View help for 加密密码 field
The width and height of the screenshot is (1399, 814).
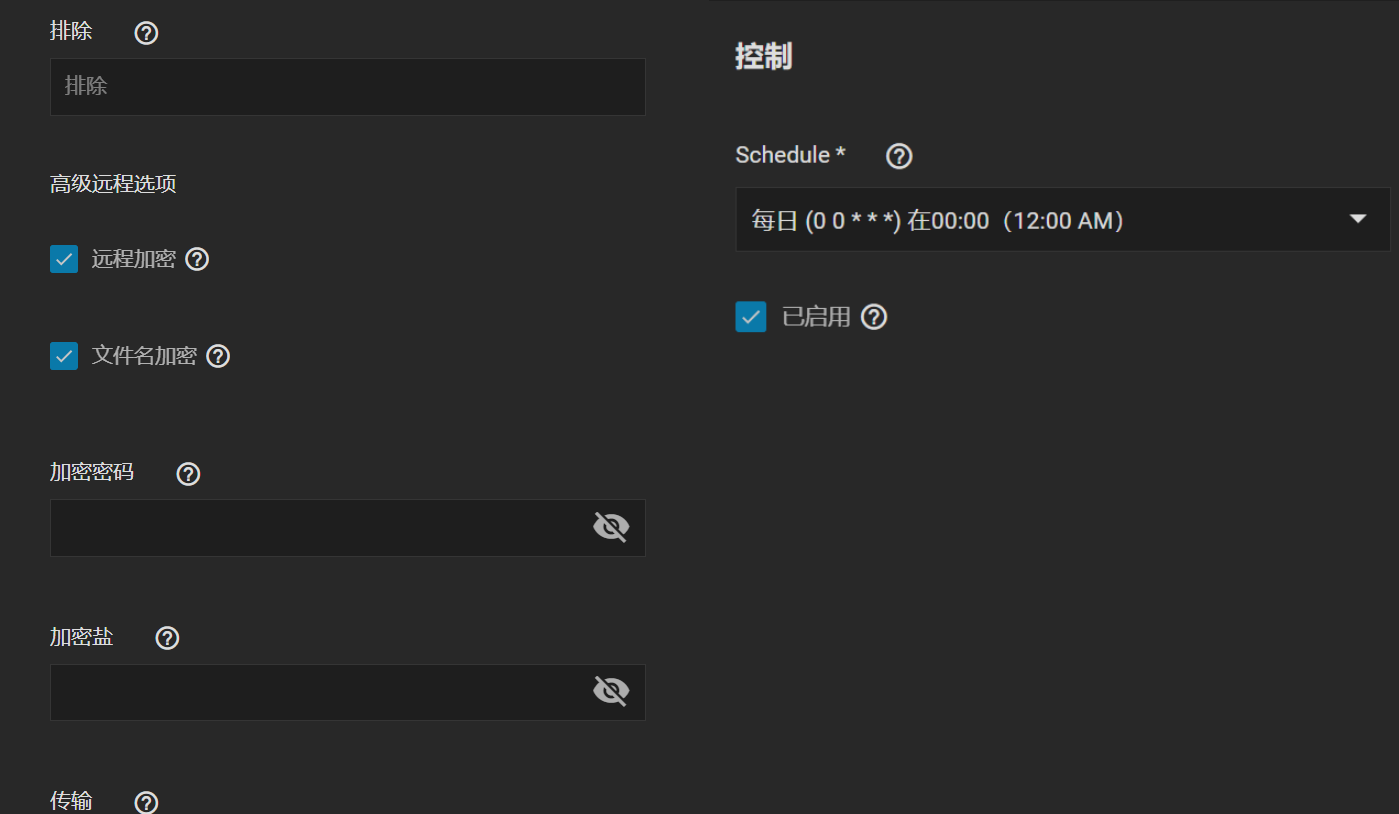click(x=188, y=474)
